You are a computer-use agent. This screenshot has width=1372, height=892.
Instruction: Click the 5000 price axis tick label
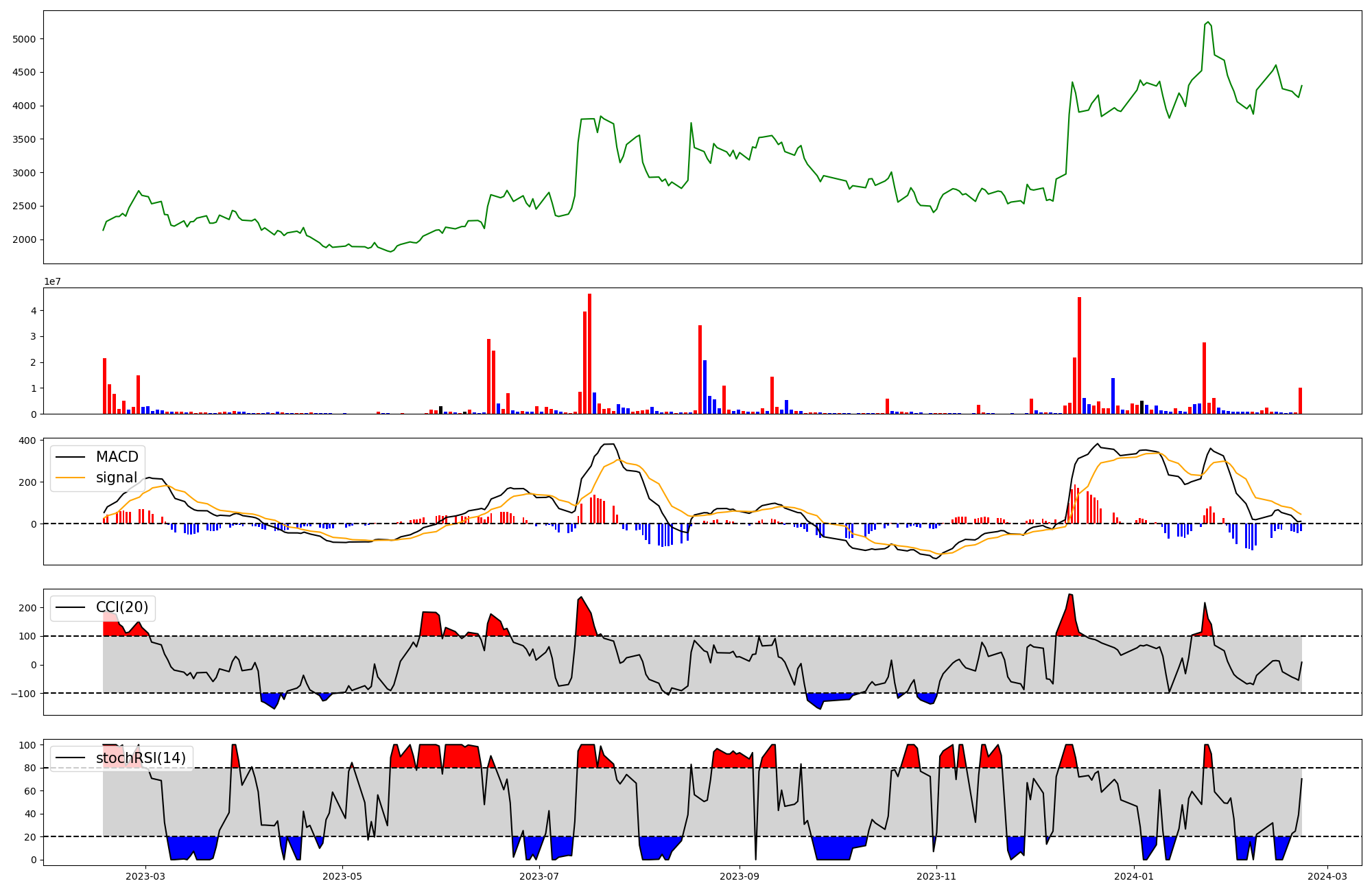[x=24, y=39]
